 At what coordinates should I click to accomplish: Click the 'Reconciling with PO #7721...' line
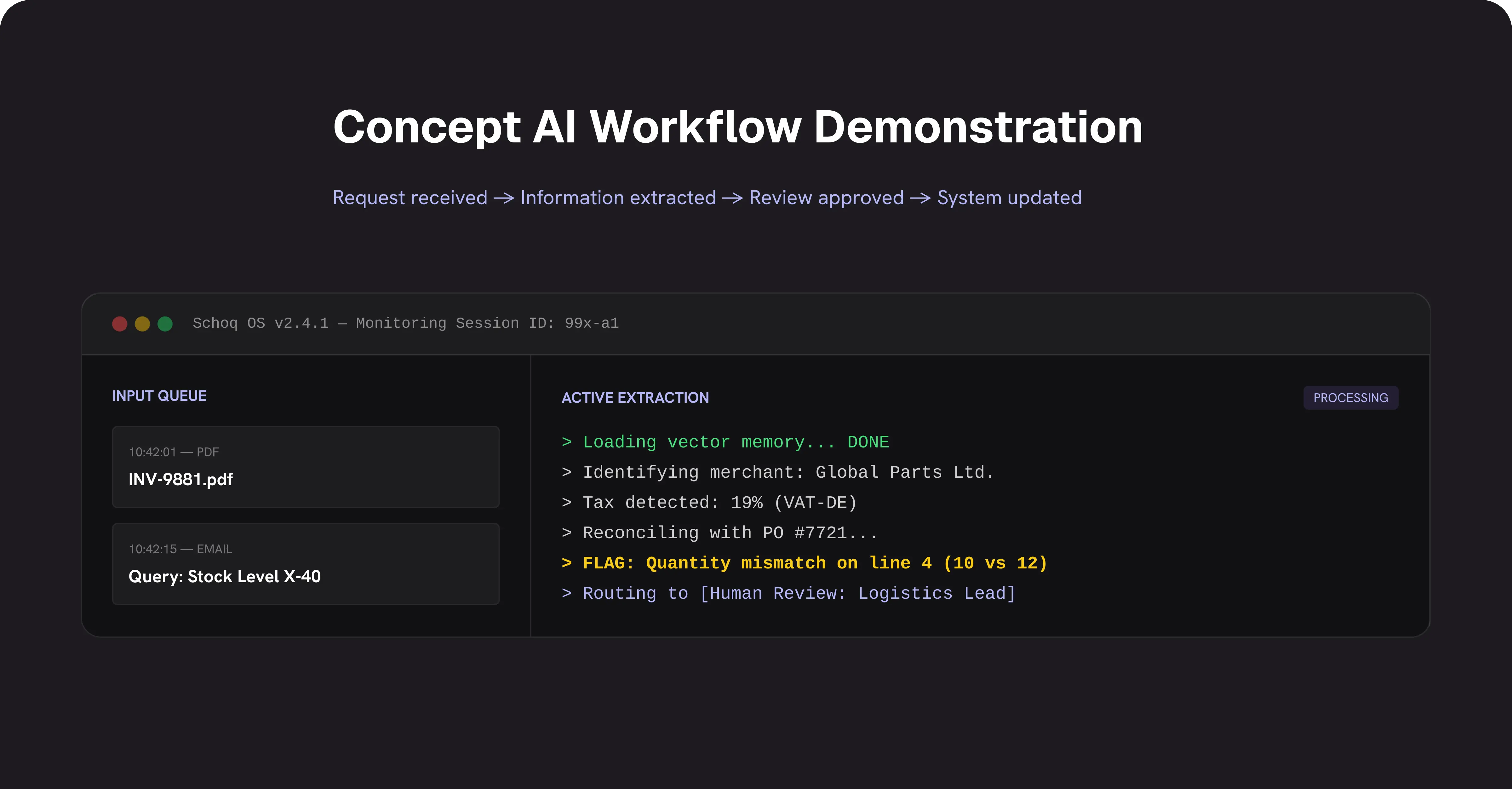point(719,533)
